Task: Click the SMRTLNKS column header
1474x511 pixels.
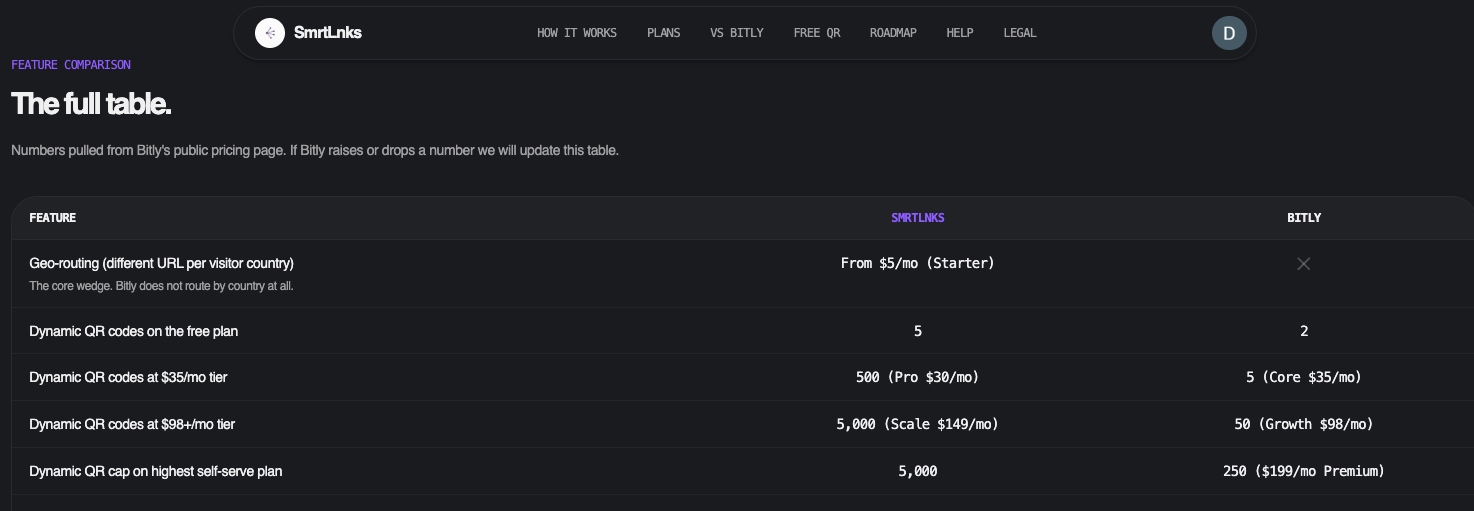Action: pyautogui.click(x=918, y=218)
